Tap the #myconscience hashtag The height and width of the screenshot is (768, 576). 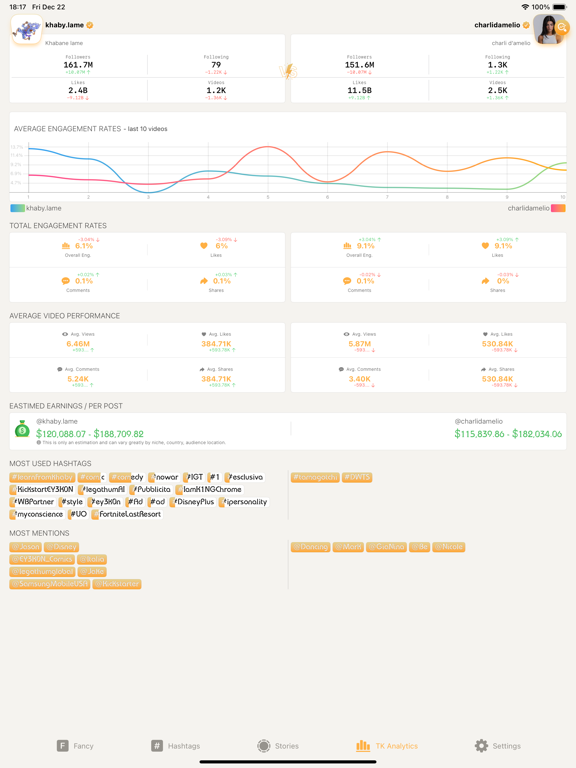[37, 514]
